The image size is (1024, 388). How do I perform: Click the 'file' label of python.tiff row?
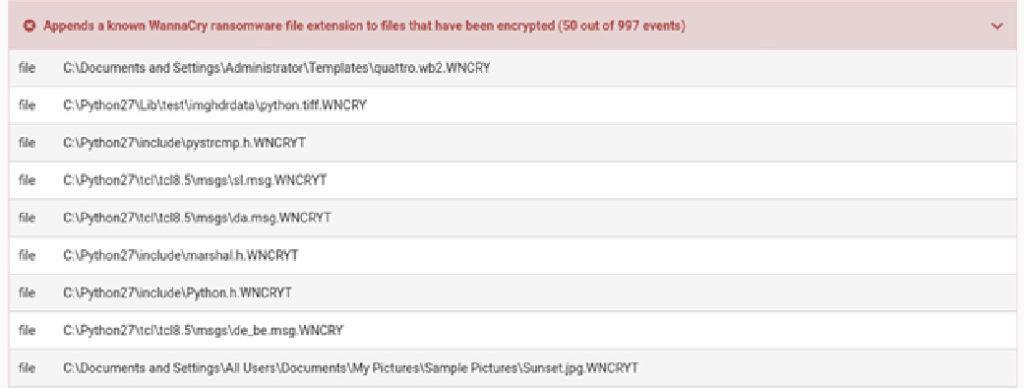[x=27, y=105]
